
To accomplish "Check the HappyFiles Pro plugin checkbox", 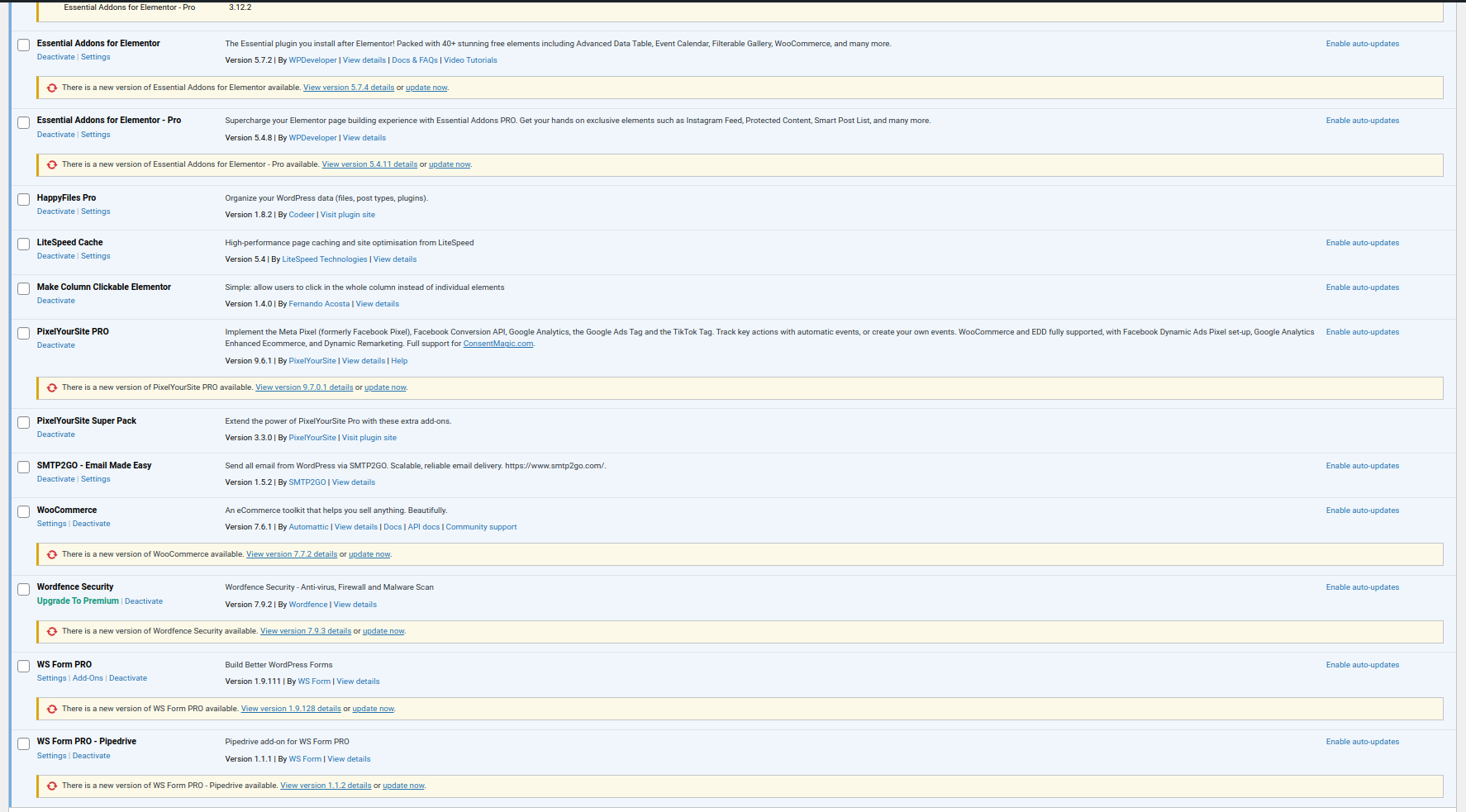I will (24, 199).
